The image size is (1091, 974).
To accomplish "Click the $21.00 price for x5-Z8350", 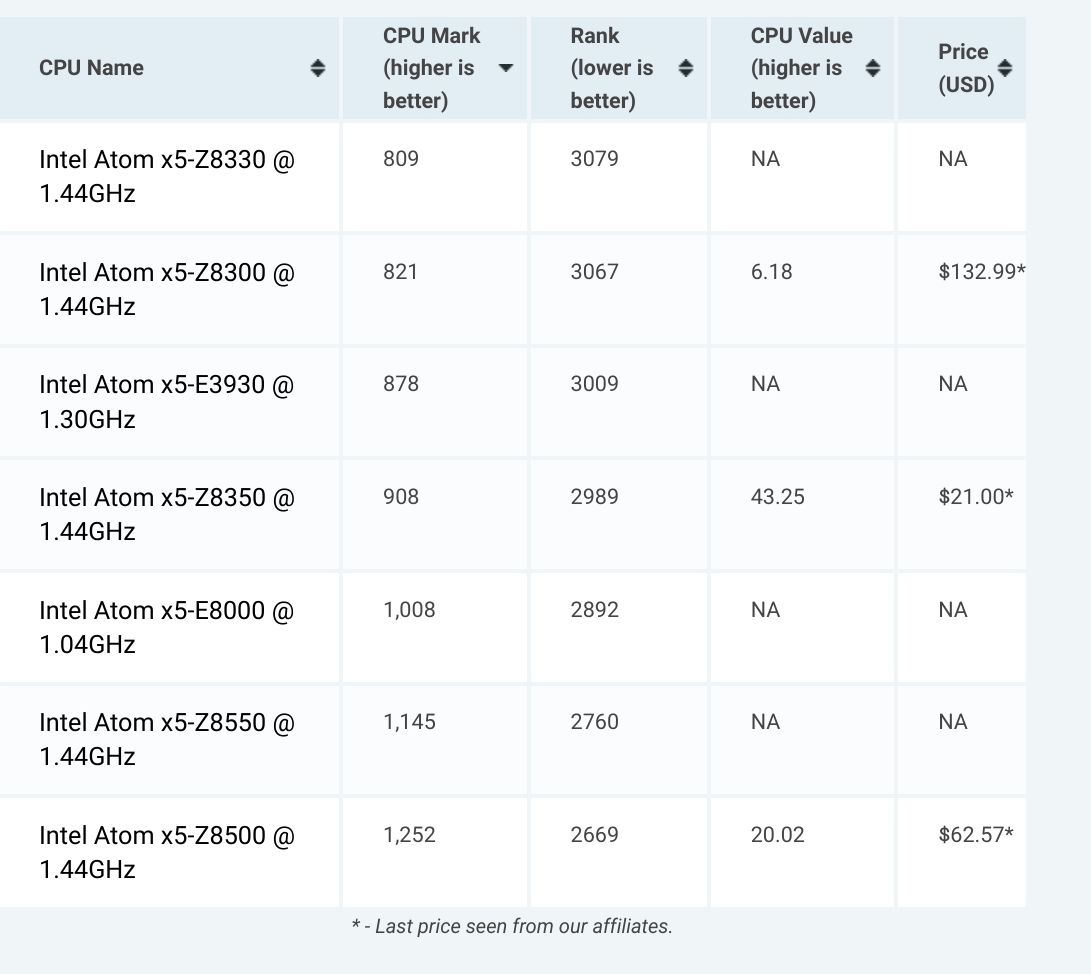I will (971, 497).
